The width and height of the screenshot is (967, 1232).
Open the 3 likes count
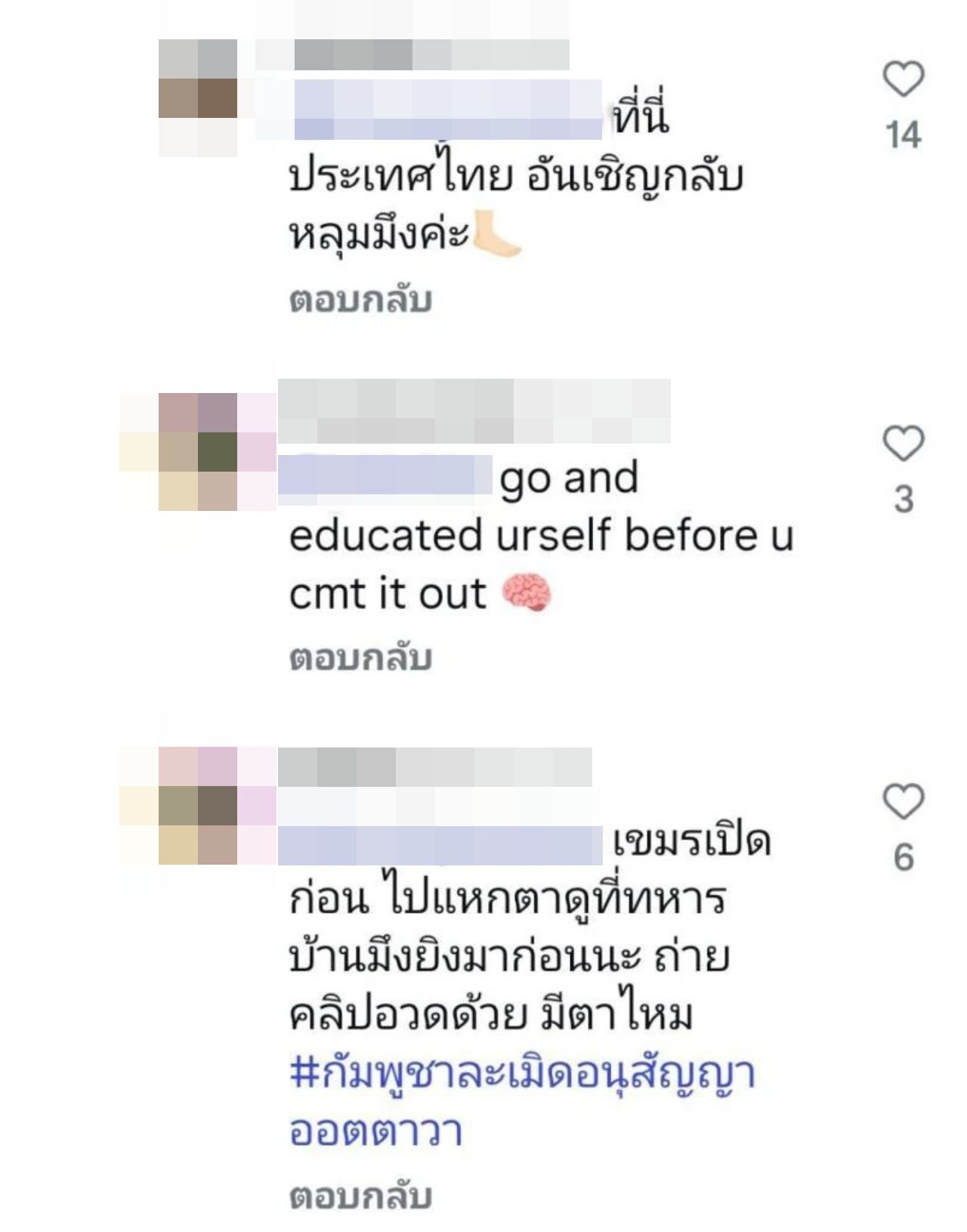[904, 500]
